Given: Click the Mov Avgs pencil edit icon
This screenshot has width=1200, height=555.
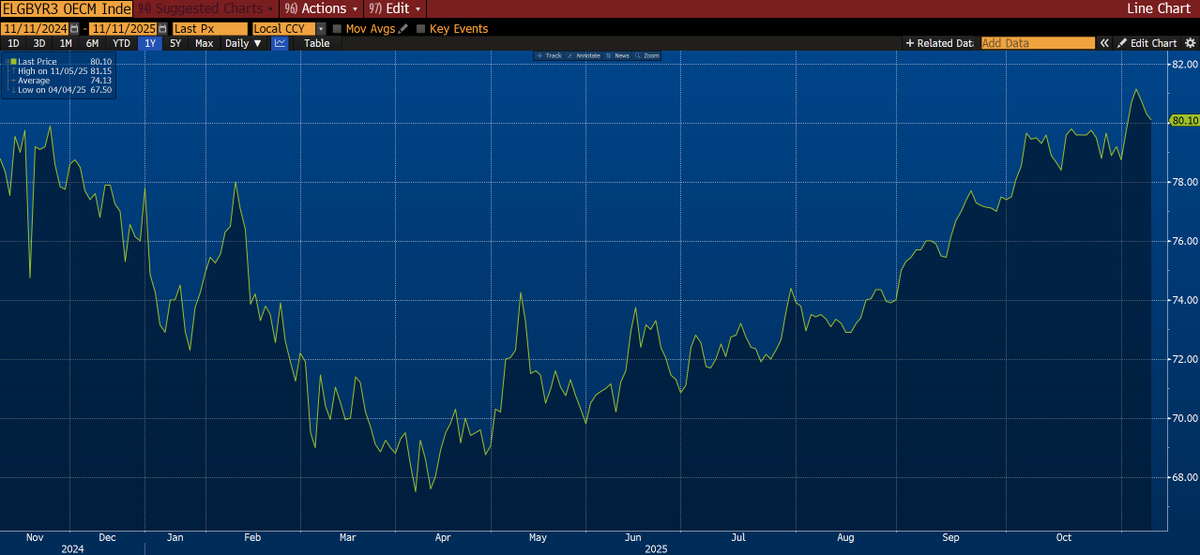Looking at the screenshot, I should pos(402,29).
